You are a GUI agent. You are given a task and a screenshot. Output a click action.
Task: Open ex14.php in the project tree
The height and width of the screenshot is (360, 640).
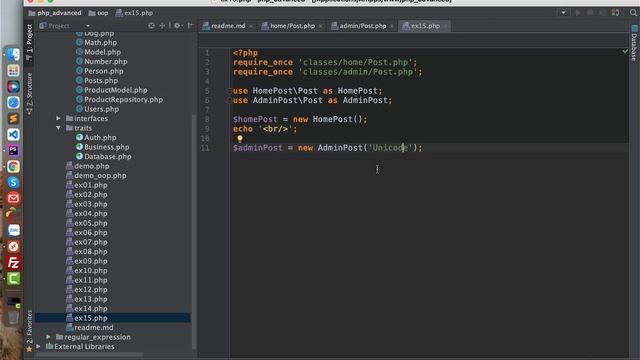pyautogui.click(x=91, y=308)
